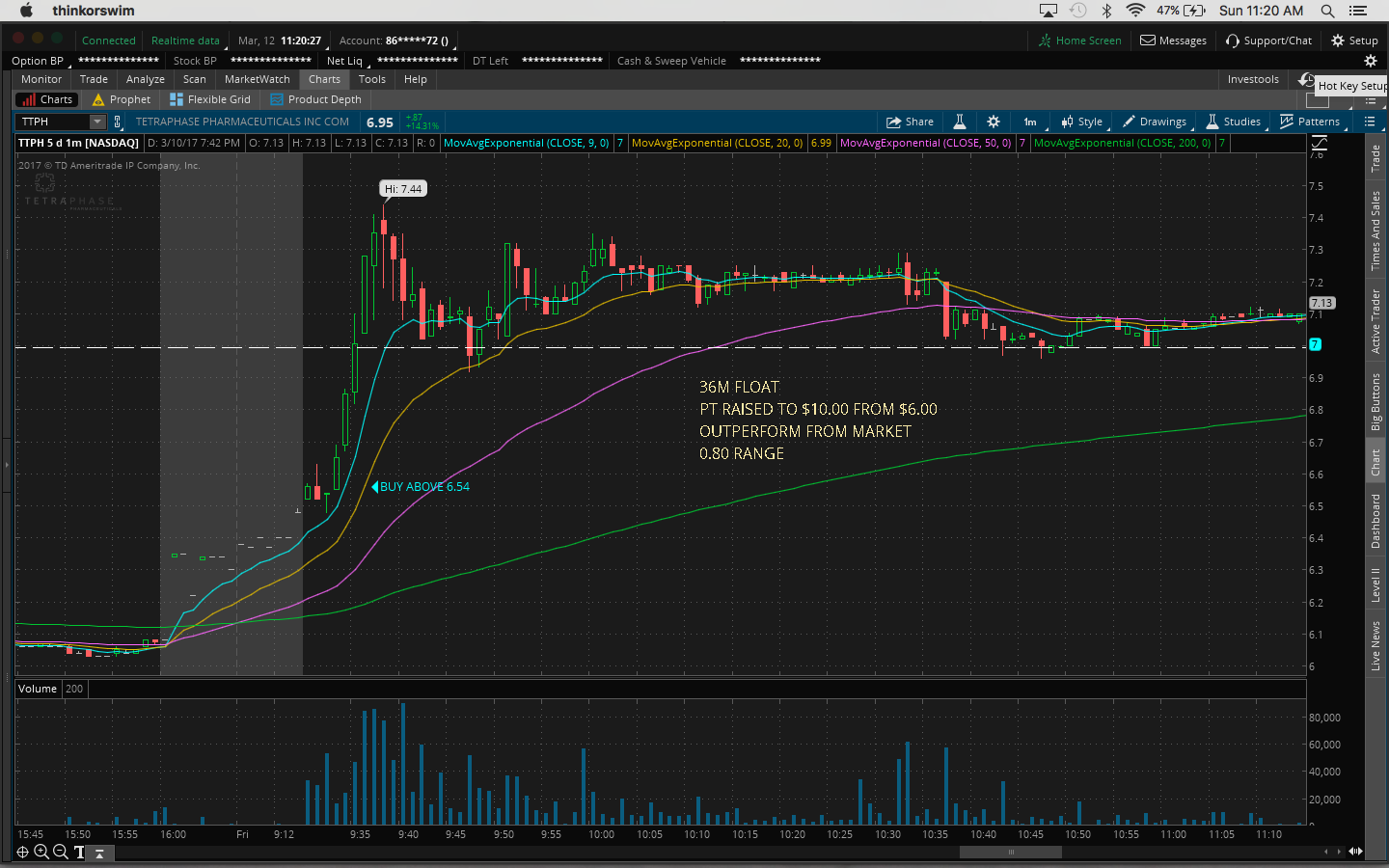Open the Charts sub-tab with bar icon
Screen dimensions: 1389x868
point(46,99)
